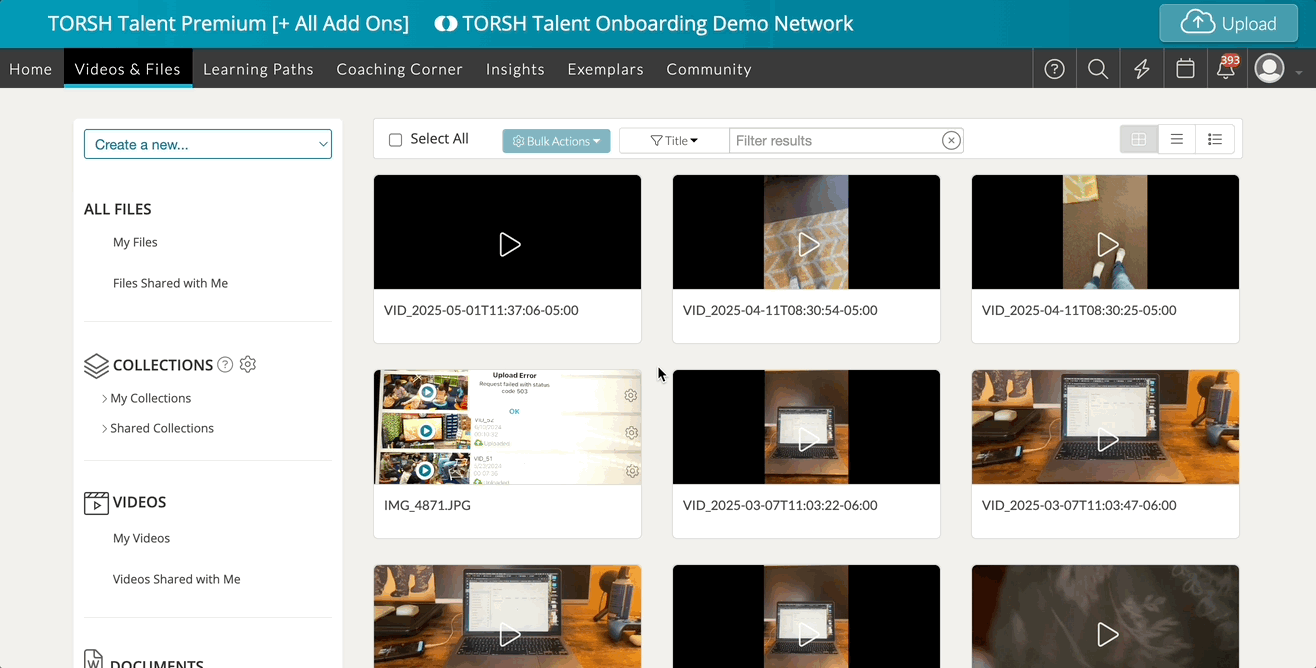
Task: Open the notifications bell icon
Action: coord(1226,69)
